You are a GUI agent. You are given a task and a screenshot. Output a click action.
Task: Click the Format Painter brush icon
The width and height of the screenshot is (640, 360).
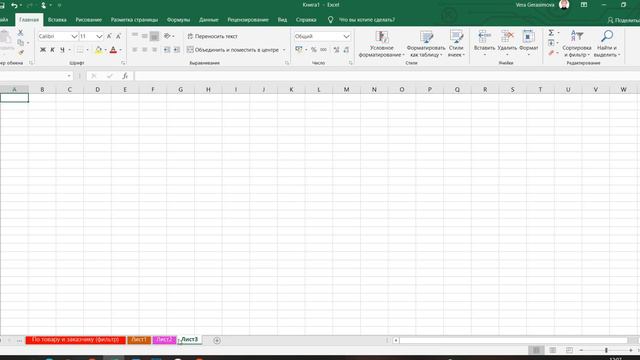(x=21, y=52)
